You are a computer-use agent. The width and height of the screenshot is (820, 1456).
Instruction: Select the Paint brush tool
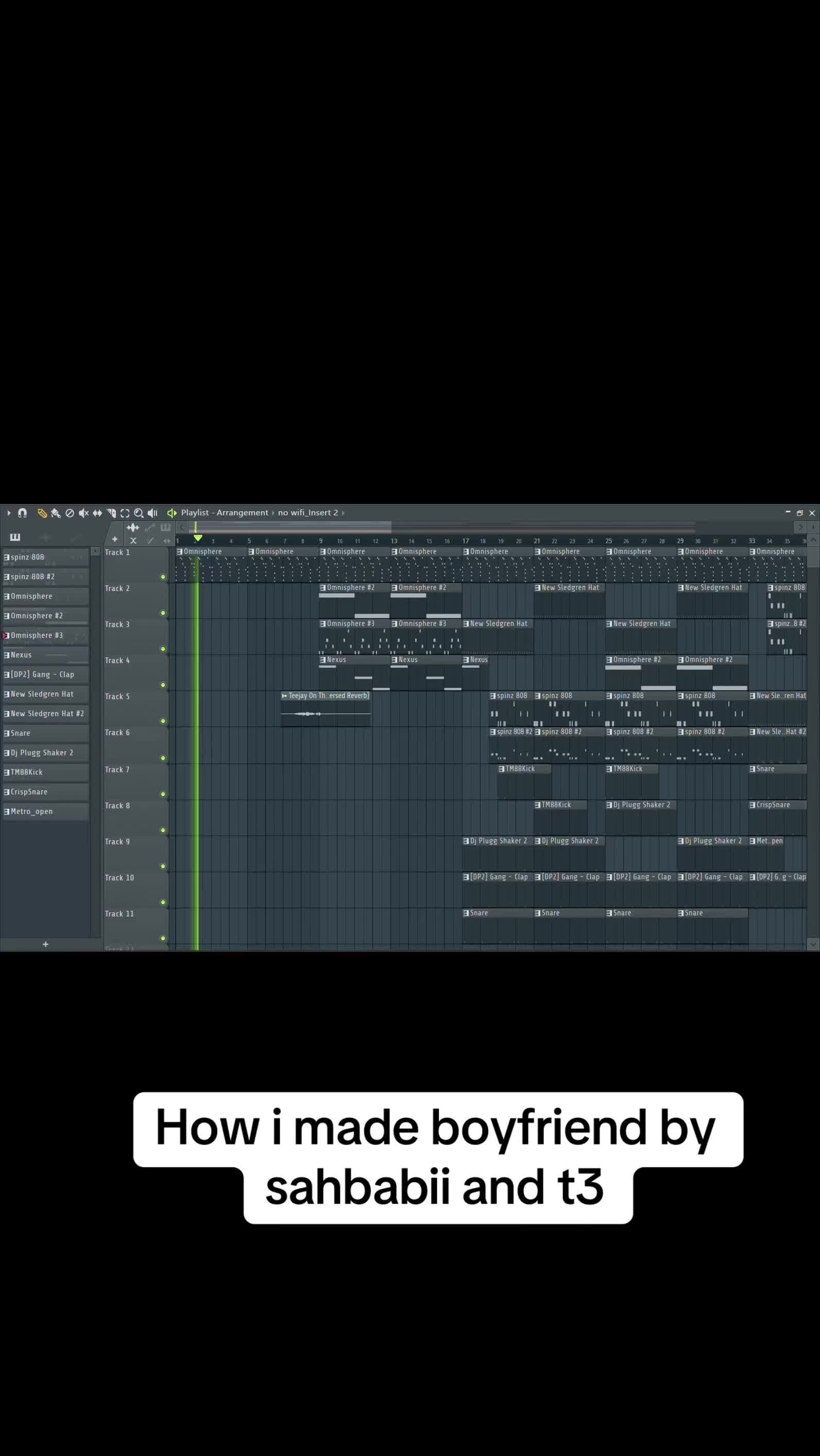coord(56,513)
